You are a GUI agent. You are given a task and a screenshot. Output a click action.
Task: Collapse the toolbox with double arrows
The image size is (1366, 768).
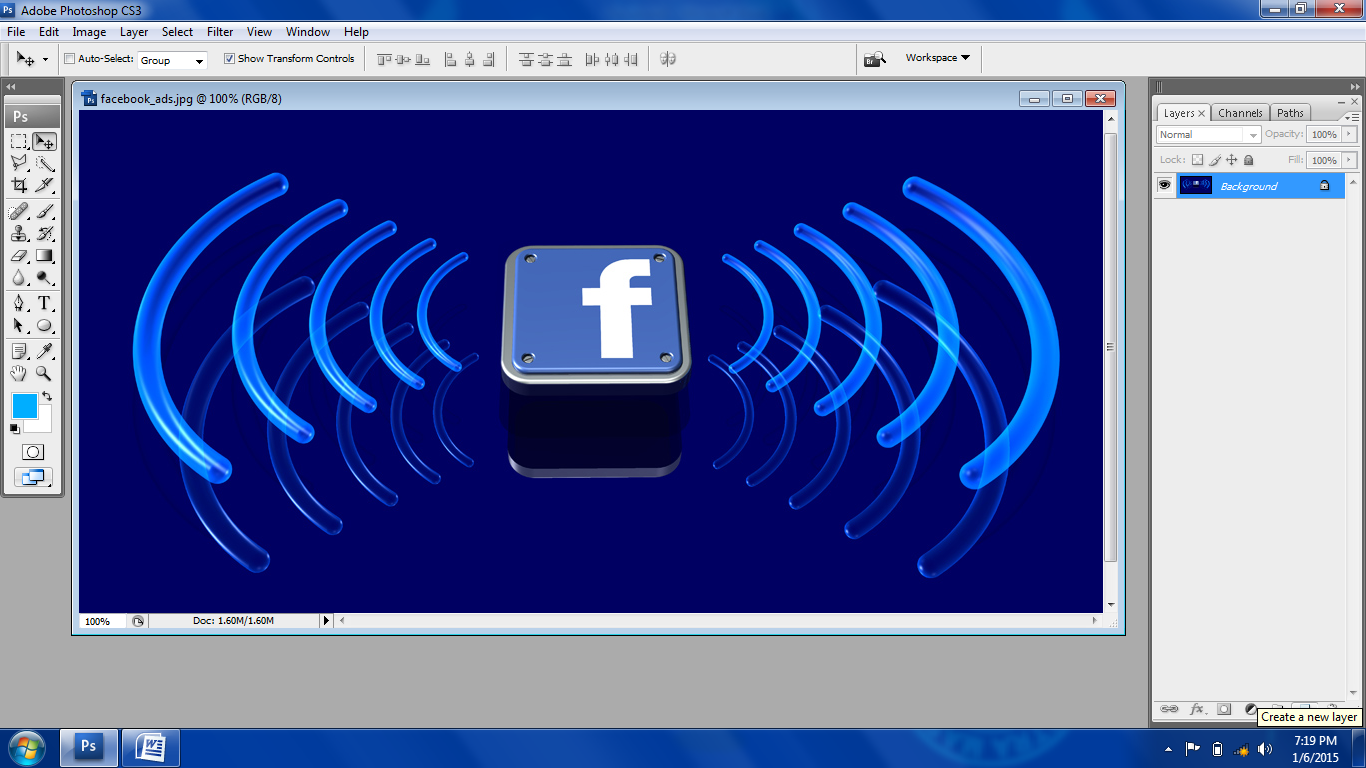(11, 87)
